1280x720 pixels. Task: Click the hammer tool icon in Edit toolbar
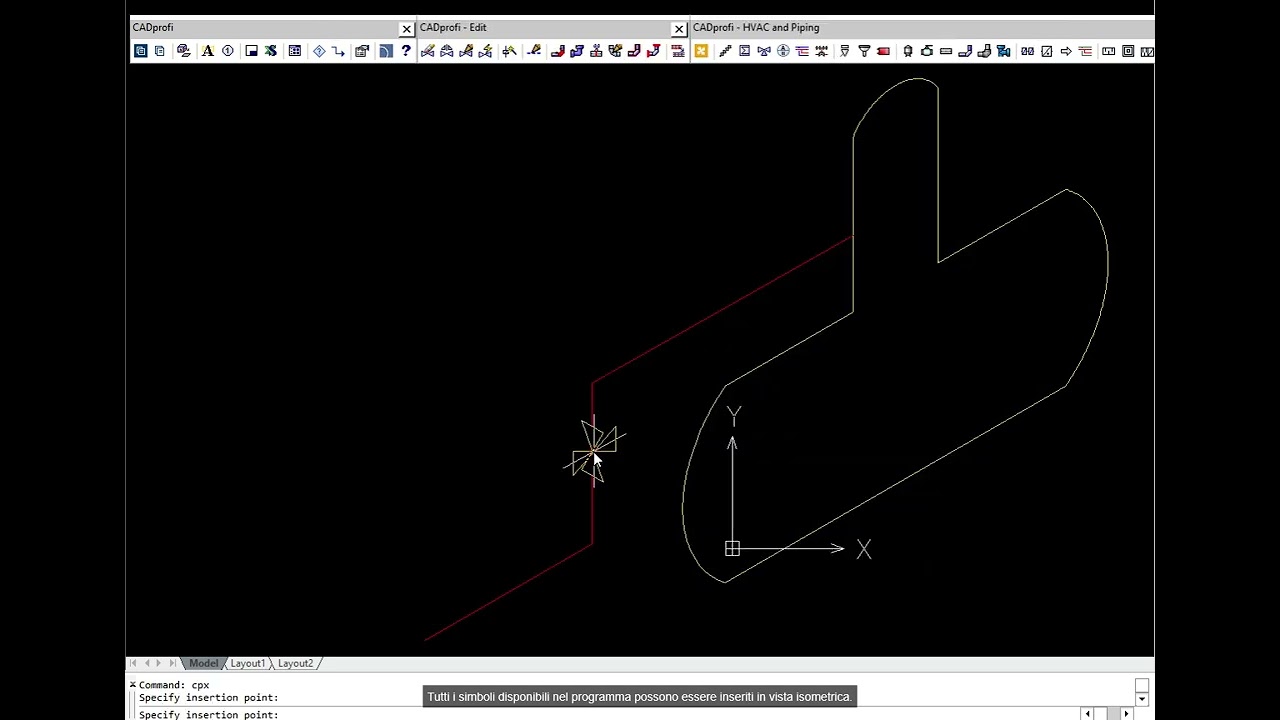510,51
